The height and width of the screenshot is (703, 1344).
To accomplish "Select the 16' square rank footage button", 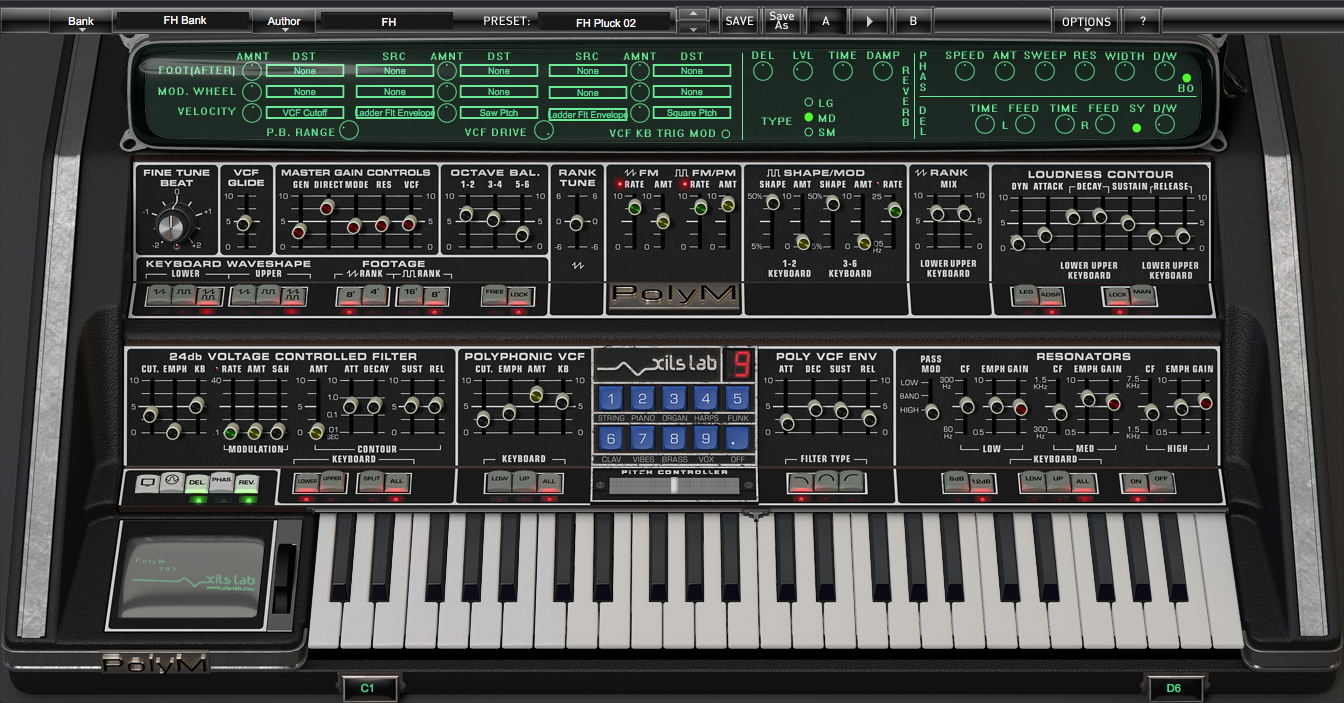I will (409, 296).
